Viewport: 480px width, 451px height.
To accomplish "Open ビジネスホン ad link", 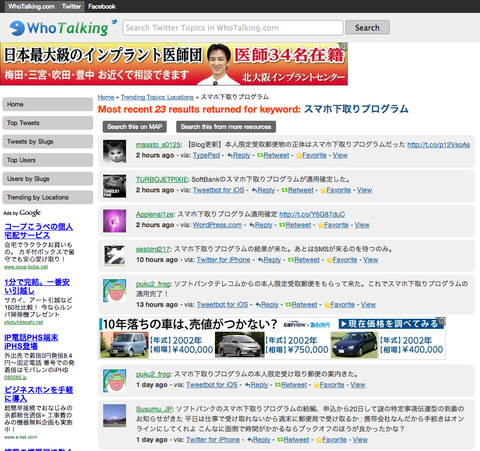I will tap(38, 394).
